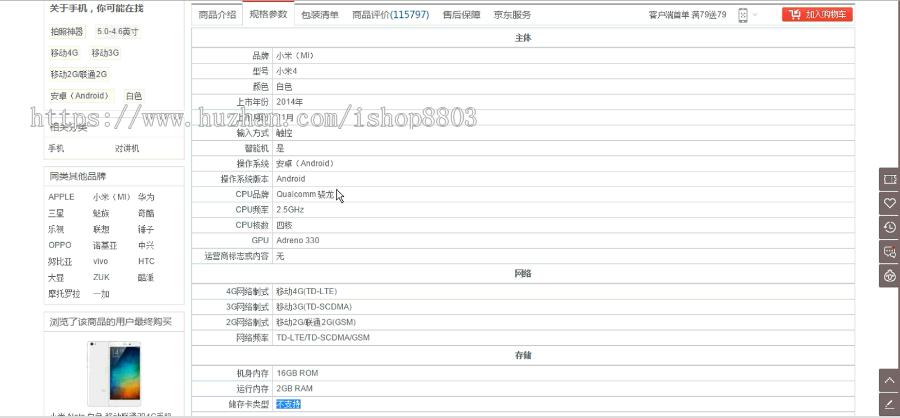Screen dimensions: 900x418
Task: Open the APPLE brand link
Action: 61,197
